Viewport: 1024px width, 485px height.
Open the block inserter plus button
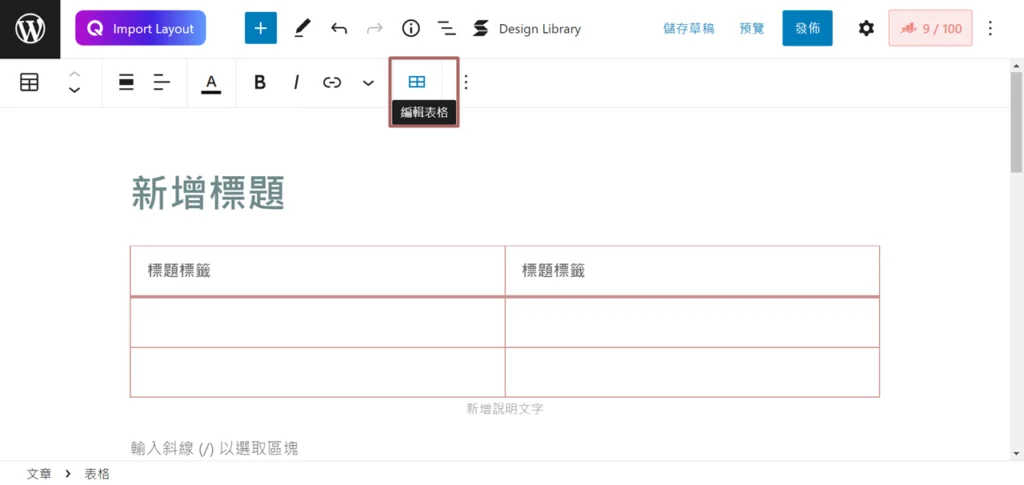261,28
